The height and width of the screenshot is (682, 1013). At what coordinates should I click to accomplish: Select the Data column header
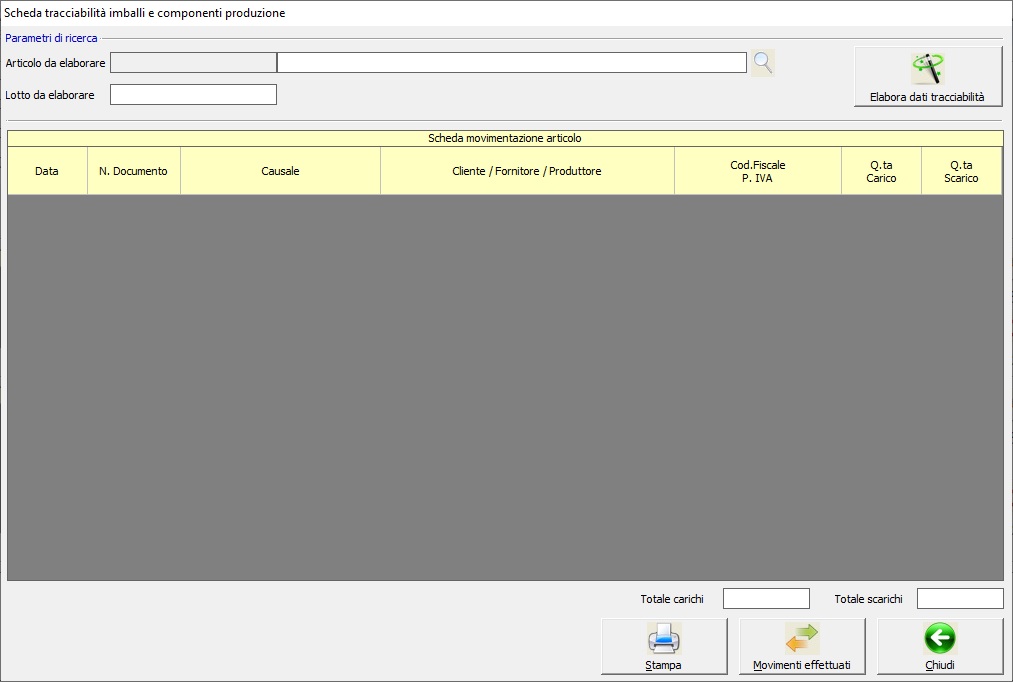coord(47,171)
